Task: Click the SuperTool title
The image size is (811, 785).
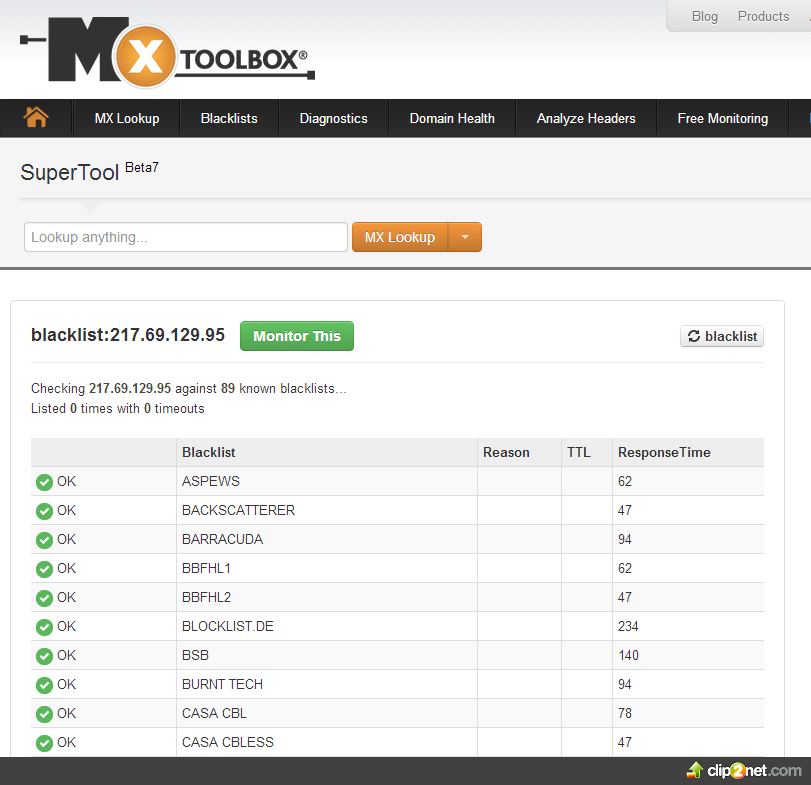Action: coord(70,172)
